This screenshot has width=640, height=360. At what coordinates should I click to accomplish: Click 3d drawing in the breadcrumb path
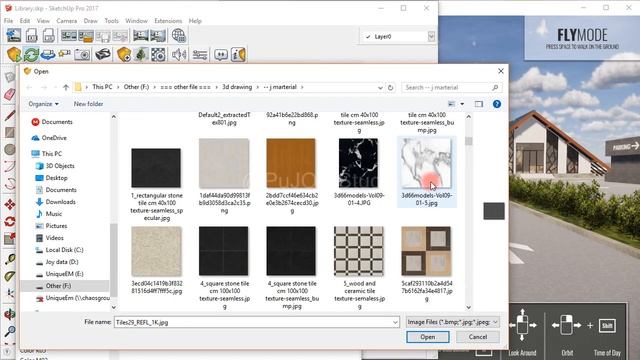[x=237, y=87]
